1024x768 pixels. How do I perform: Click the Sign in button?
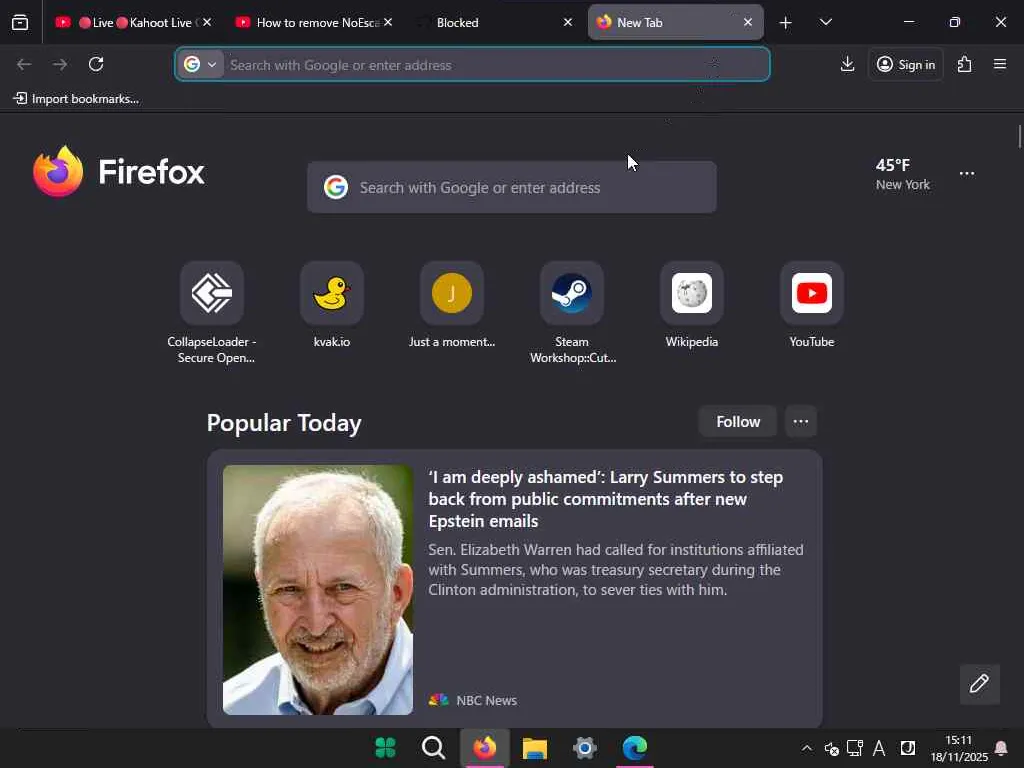point(906,64)
